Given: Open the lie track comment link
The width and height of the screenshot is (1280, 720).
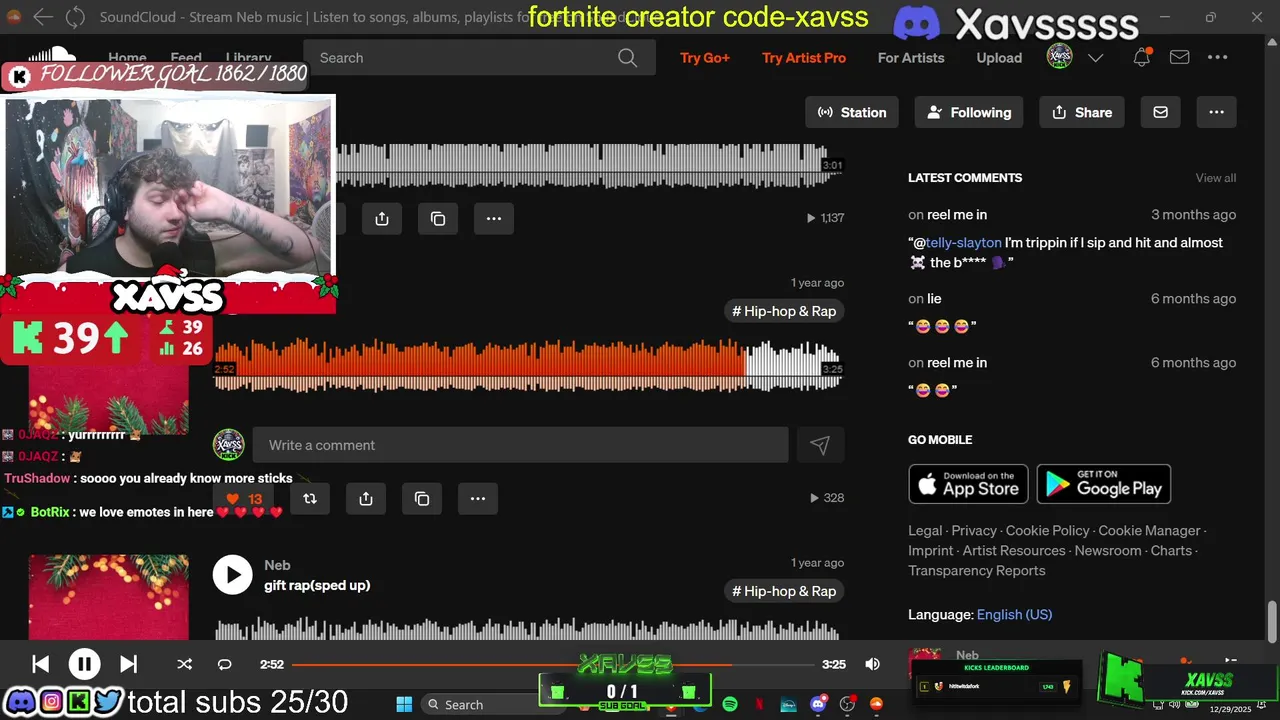Looking at the screenshot, I should (934, 299).
